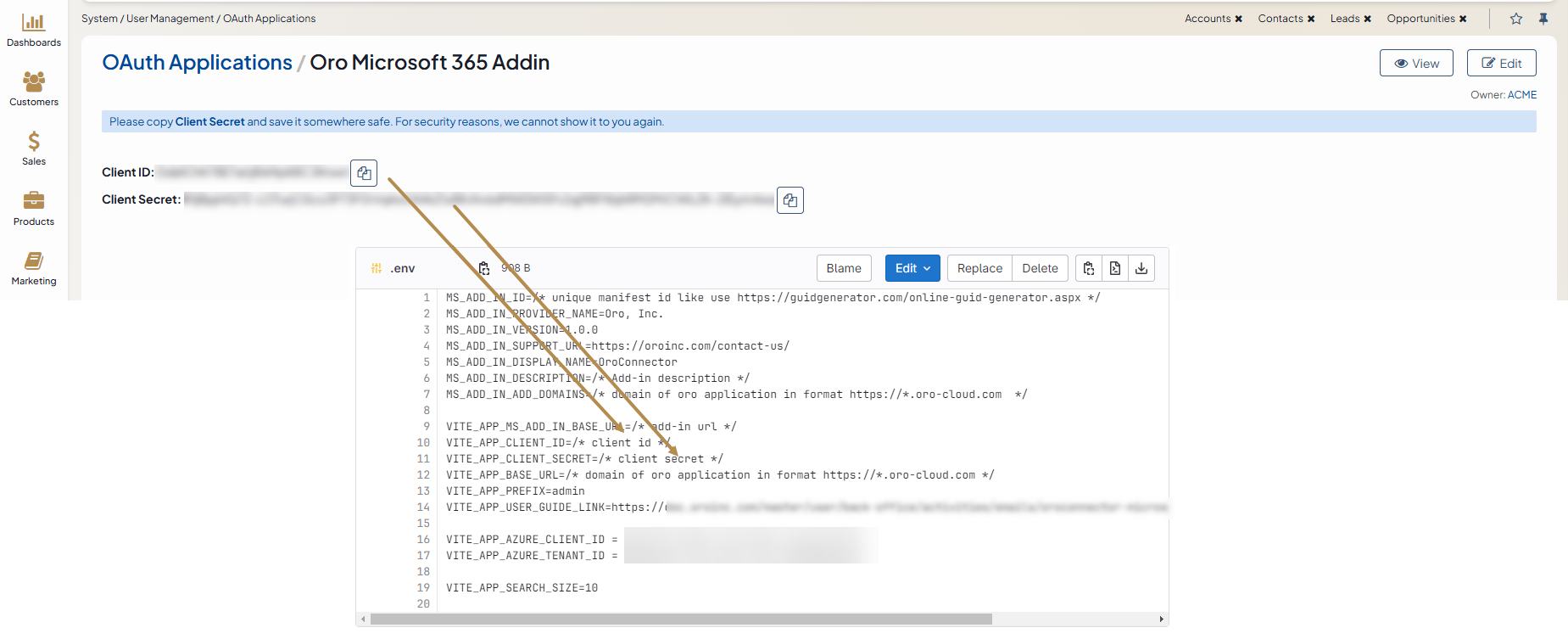The height and width of the screenshot is (639, 1568).
Task: Go to the Customers section
Action: [34, 89]
